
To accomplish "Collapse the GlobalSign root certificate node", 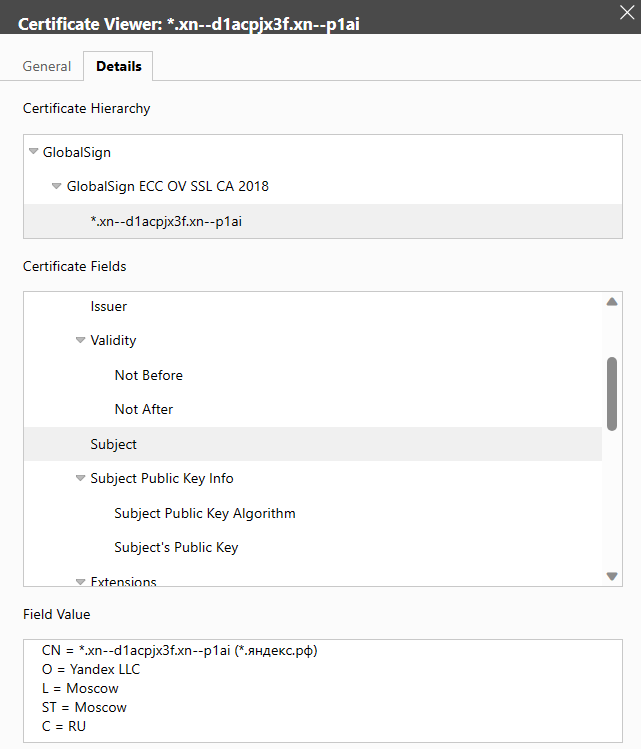I will click(34, 152).
